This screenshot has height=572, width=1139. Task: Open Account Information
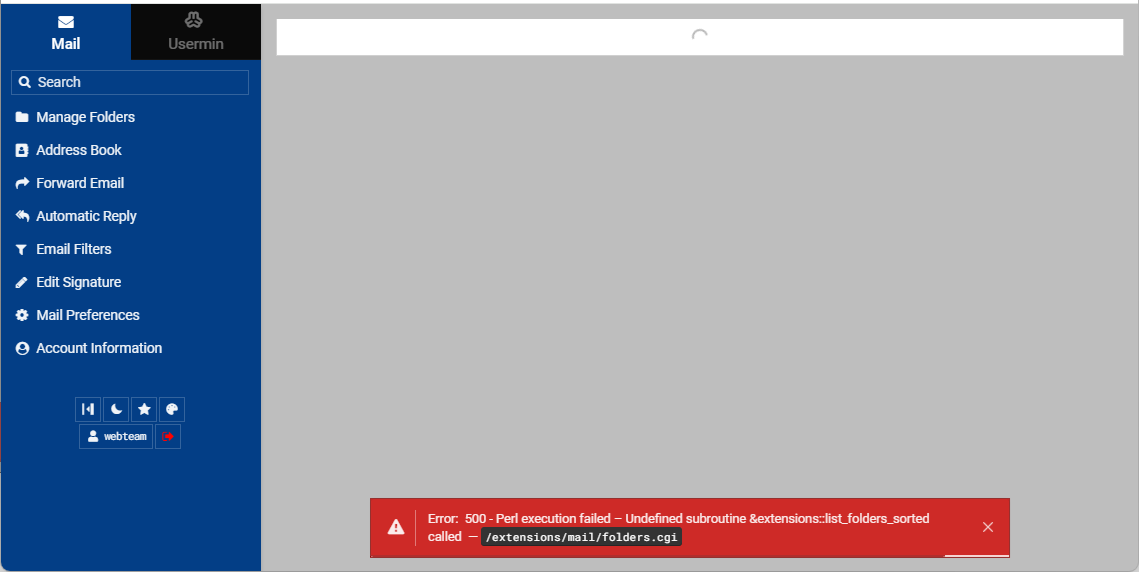(x=99, y=348)
